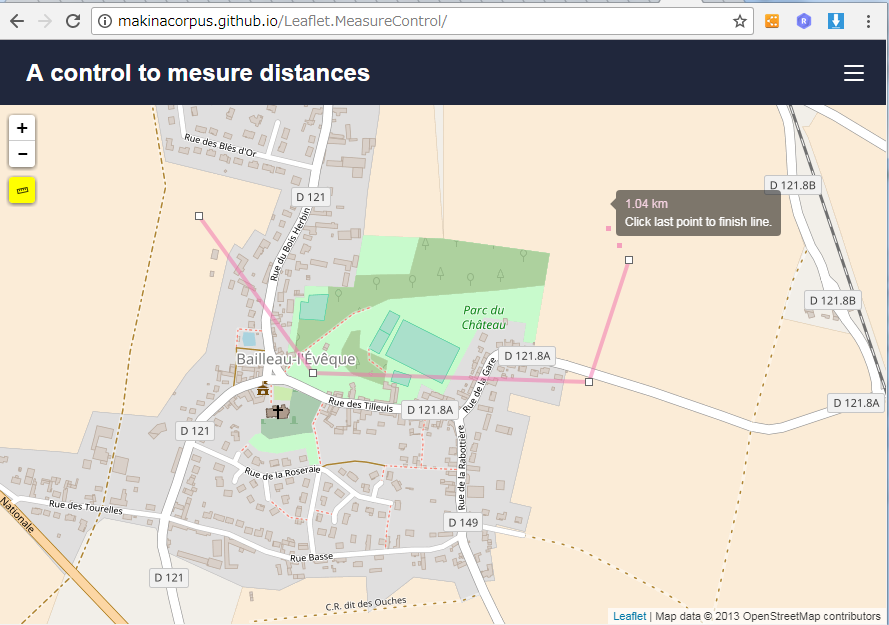Screen dimensions: 889x625
Task: Click the blue download extension icon
Action: point(836,21)
